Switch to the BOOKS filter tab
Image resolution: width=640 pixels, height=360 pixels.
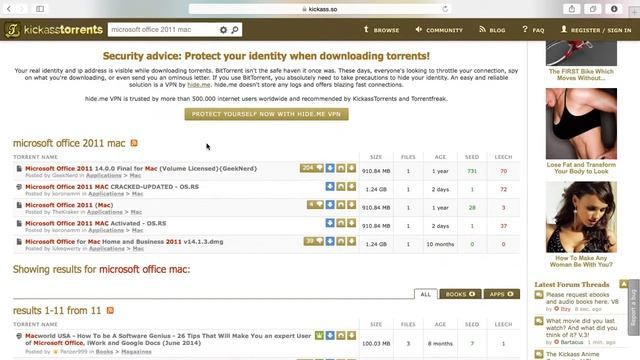[x=460, y=294]
